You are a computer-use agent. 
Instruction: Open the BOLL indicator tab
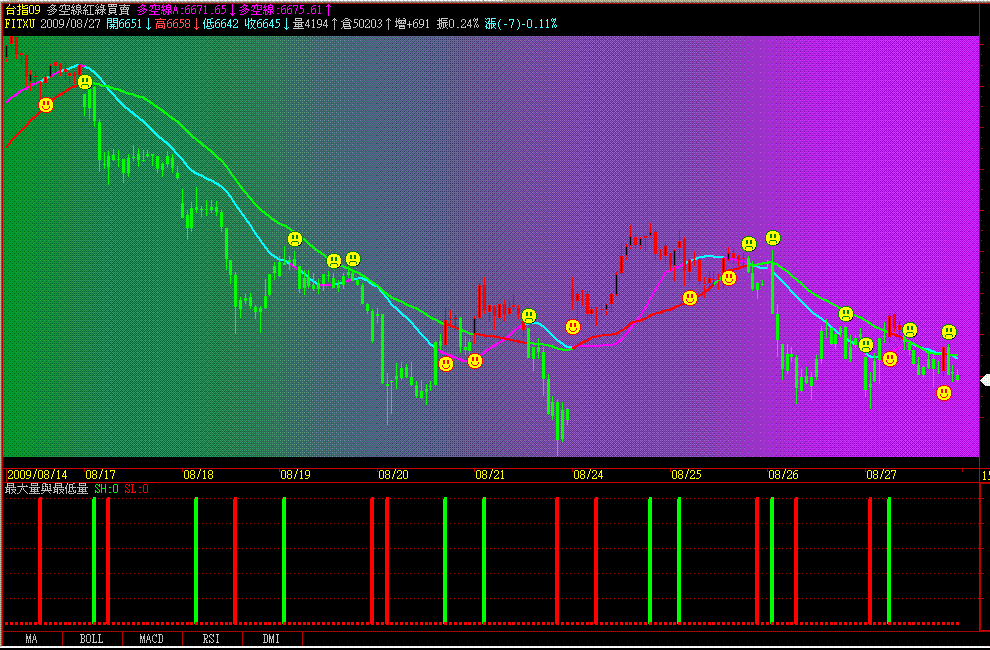pyautogui.click(x=91, y=638)
